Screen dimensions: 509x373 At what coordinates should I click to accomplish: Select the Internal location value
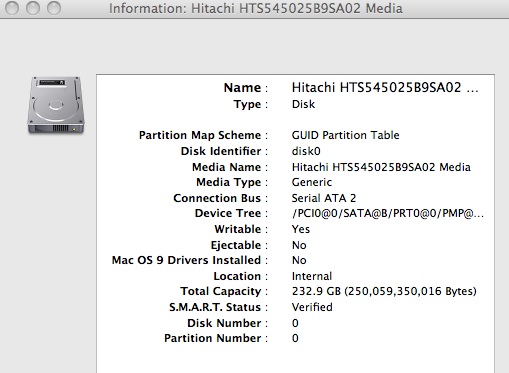tap(312, 276)
